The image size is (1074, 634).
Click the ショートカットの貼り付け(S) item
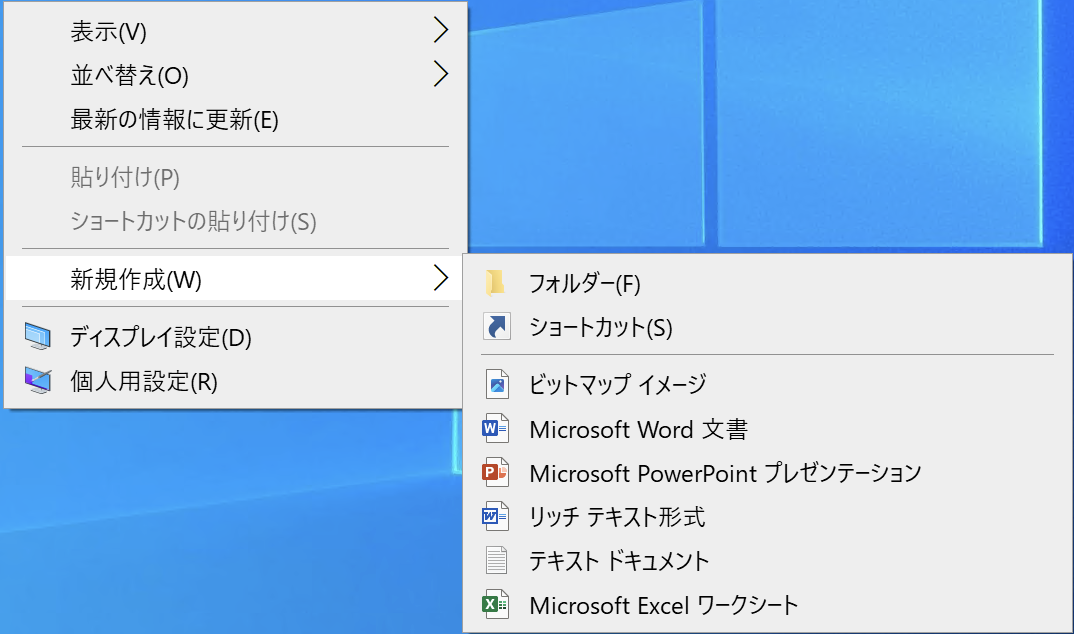pyautogui.click(x=193, y=221)
